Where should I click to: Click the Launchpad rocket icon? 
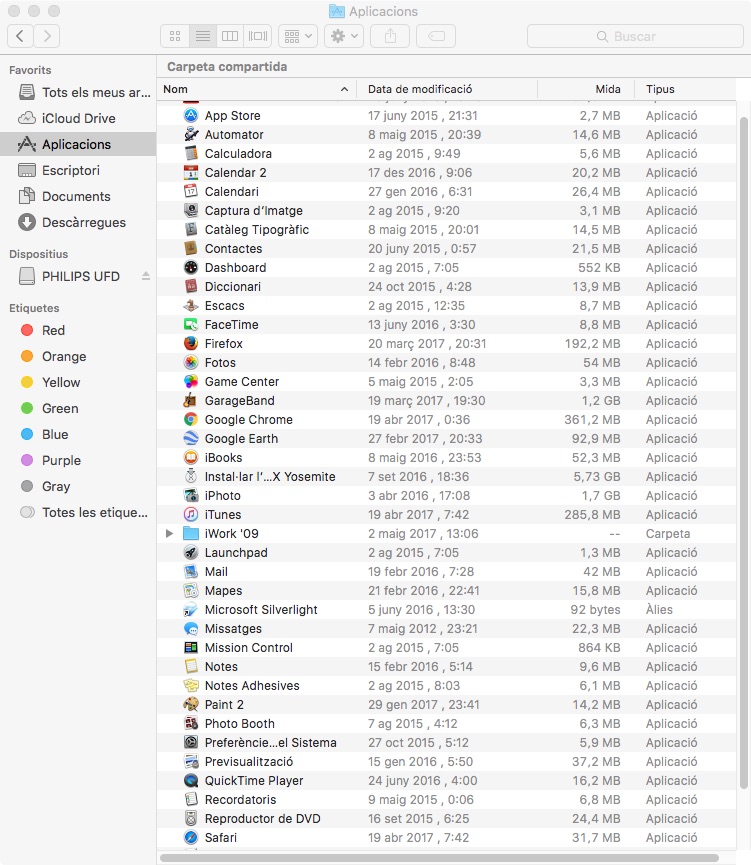point(191,552)
